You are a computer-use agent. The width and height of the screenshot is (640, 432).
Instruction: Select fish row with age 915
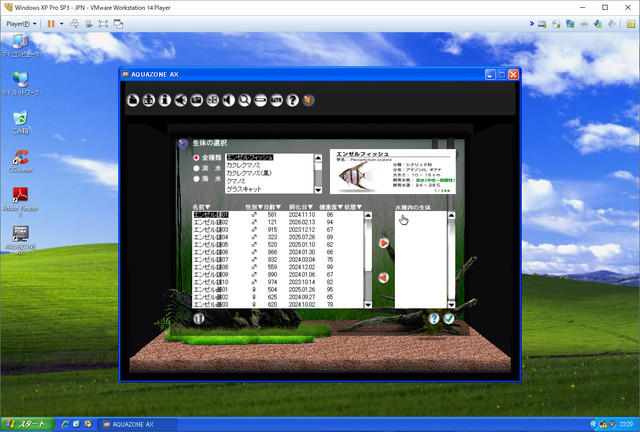coord(278,230)
